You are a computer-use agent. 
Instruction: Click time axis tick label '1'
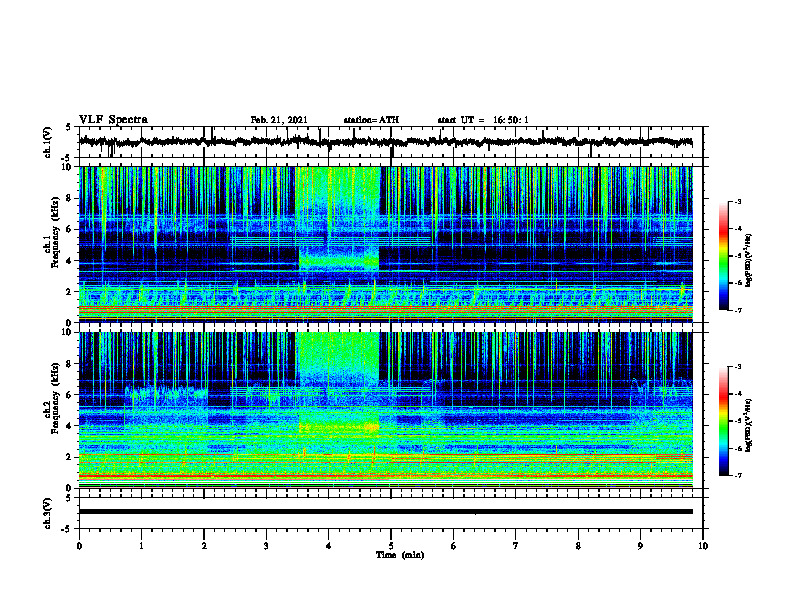coord(141,546)
